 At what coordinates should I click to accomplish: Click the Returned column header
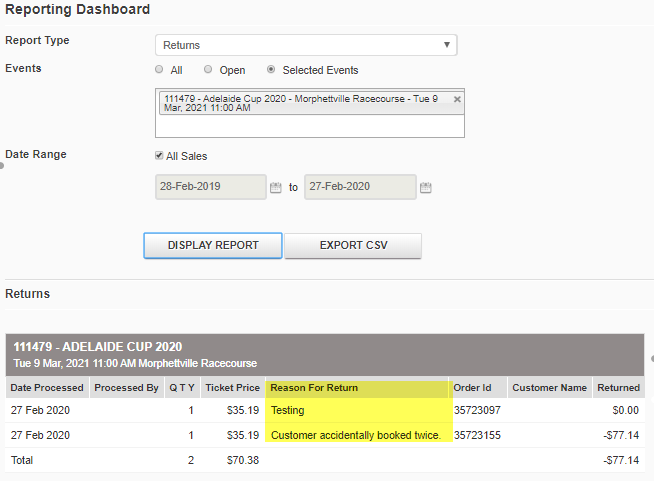coord(619,388)
